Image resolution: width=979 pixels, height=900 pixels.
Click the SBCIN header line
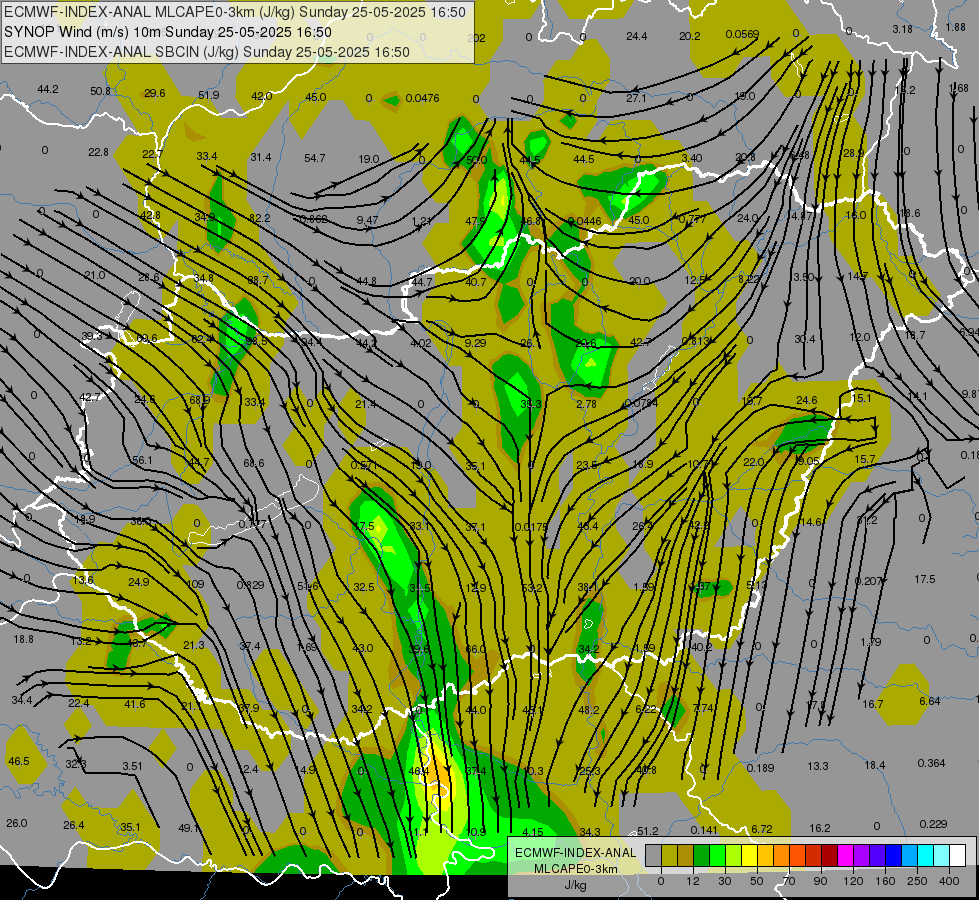pos(207,52)
